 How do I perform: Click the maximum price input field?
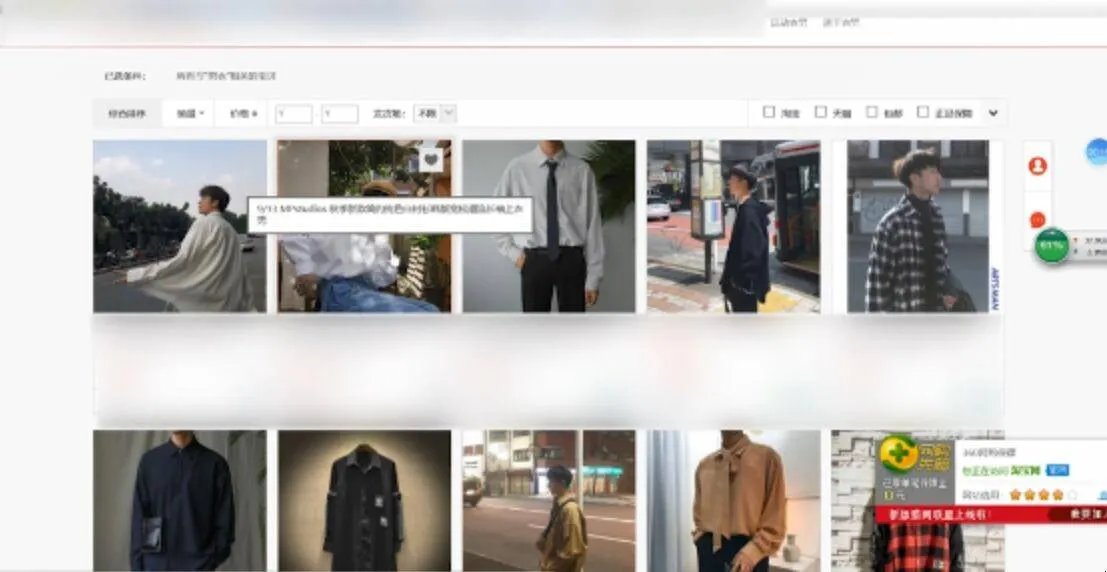(x=340, y=114)
